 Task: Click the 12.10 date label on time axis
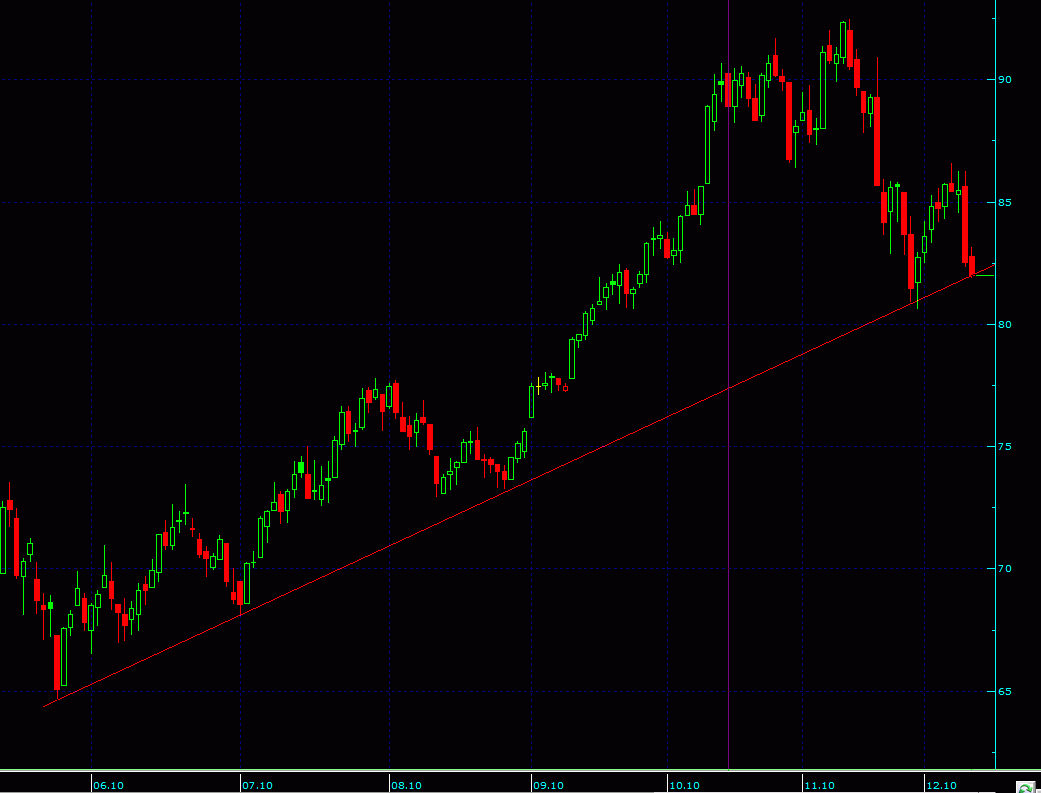point(942,785)
